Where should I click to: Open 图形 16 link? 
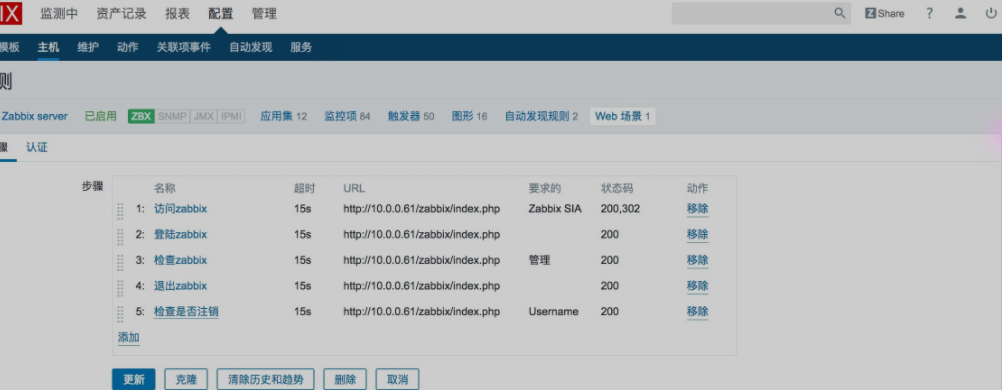(x=470, y=116)
